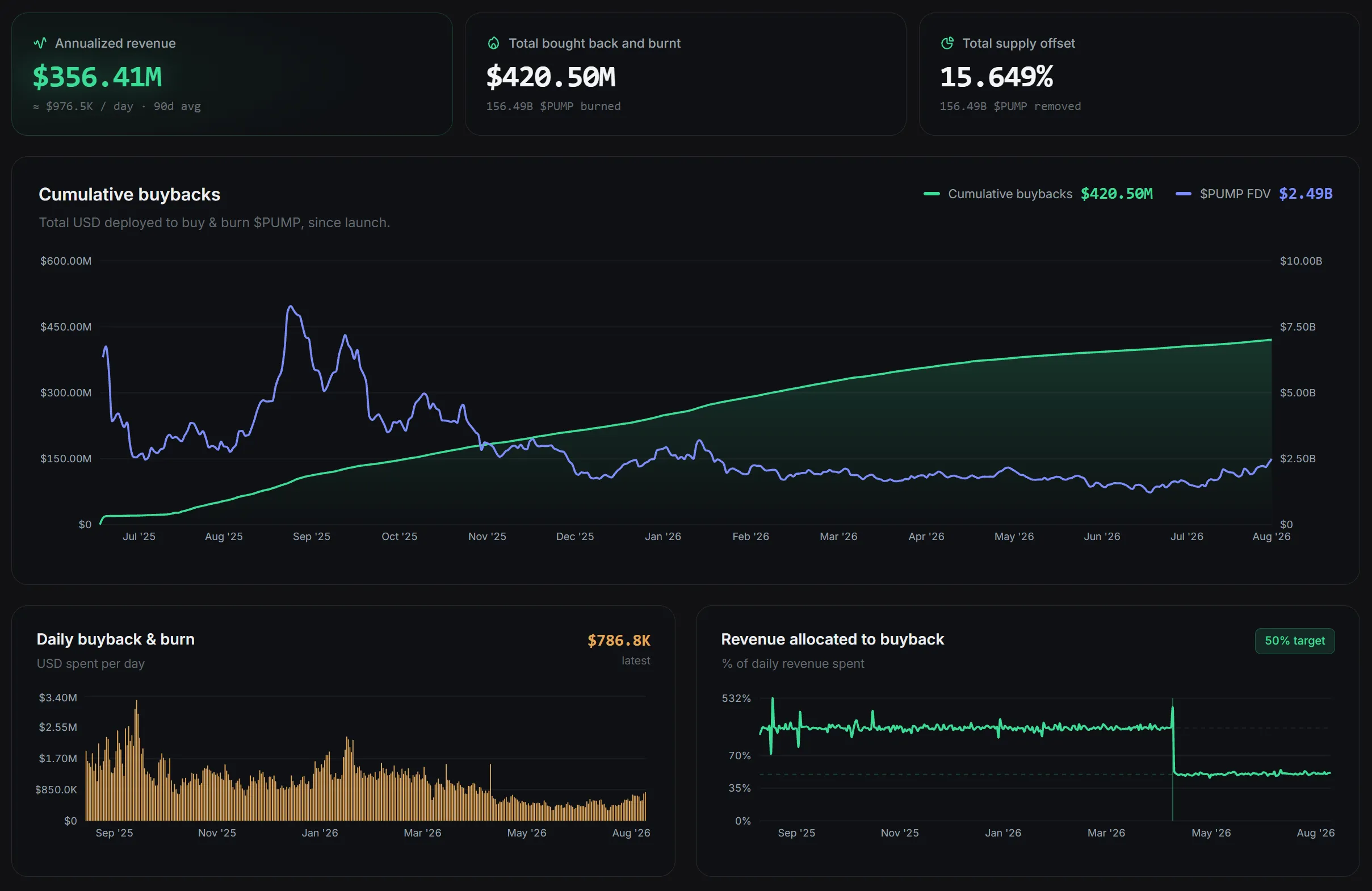Viewport: 1372px width, 891px height.
Task: Click the Revenue allocated to buyback title
Action: point(832,639)
